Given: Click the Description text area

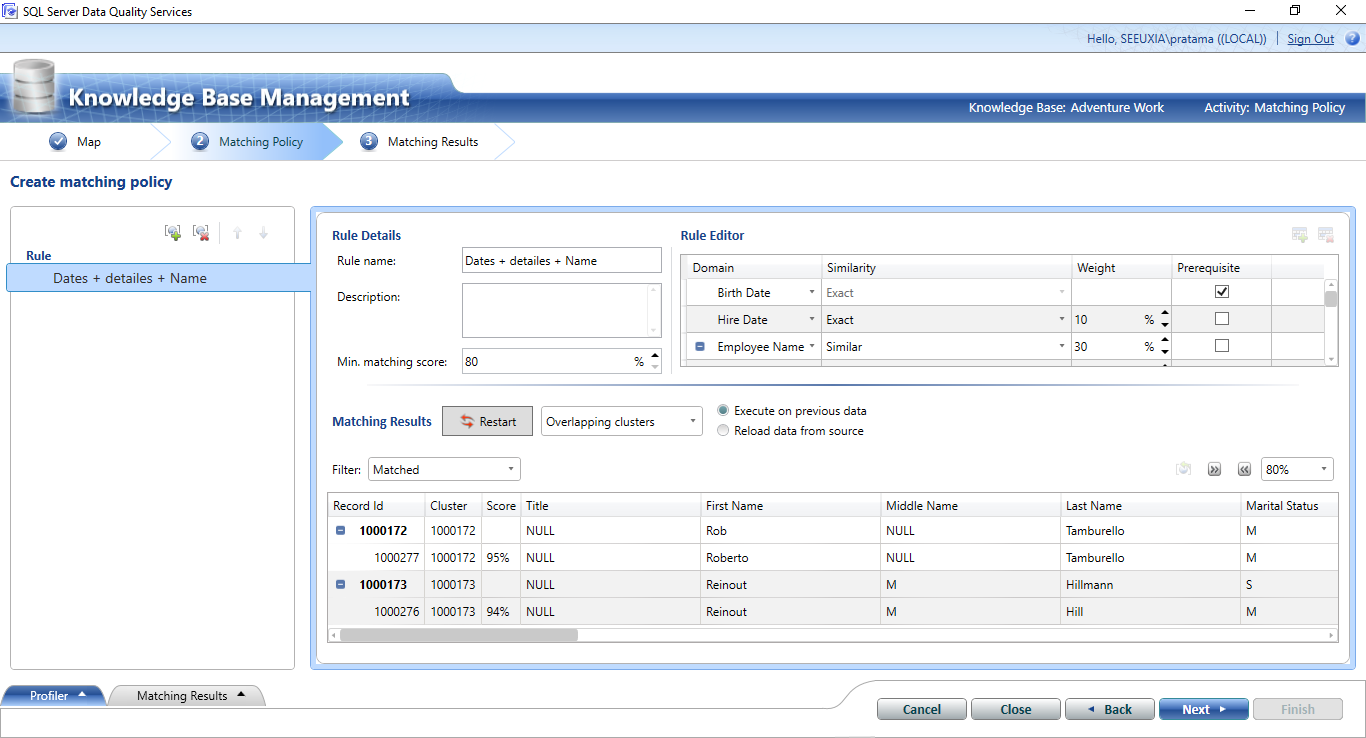Looking at the screenshot, I should pos(562,310).
